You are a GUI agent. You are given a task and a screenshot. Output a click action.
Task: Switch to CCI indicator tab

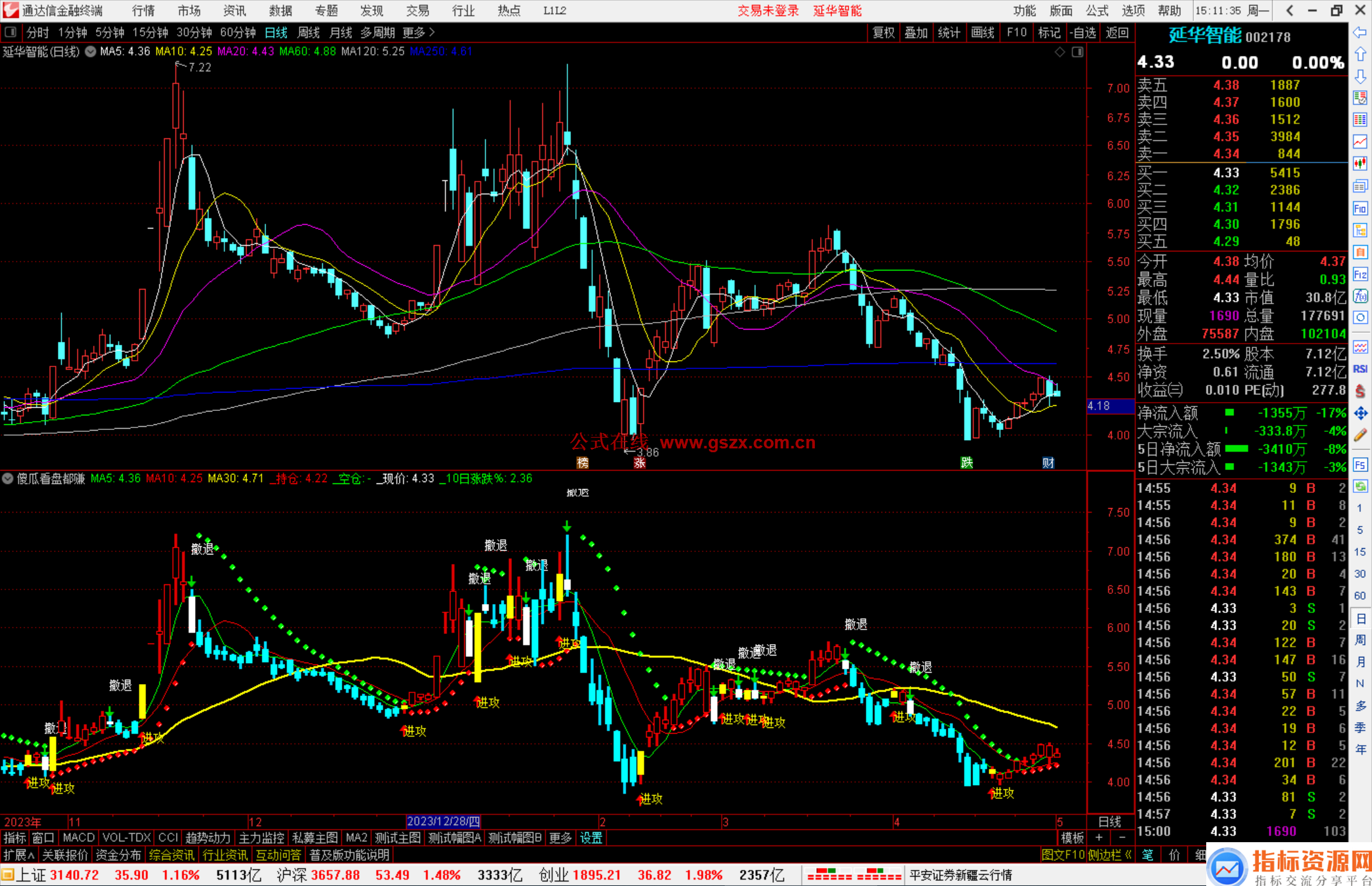tap(168, 838)
